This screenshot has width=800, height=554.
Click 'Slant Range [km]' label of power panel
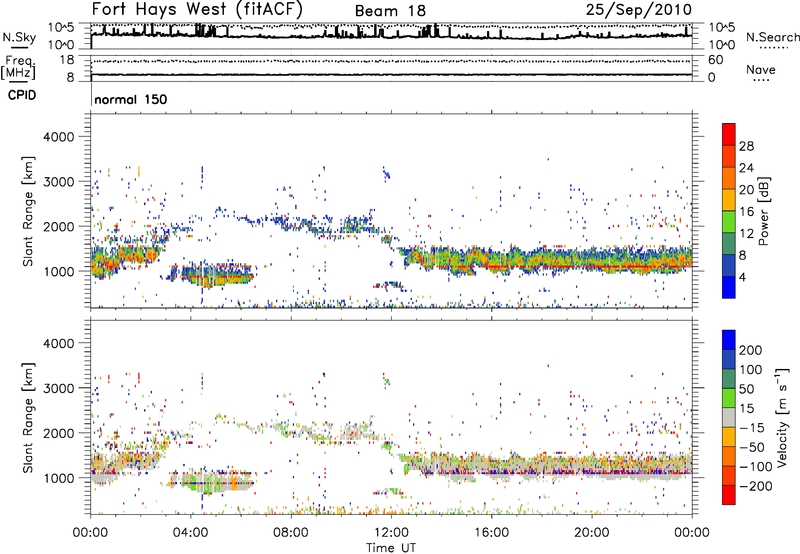[x=28, y=211]
